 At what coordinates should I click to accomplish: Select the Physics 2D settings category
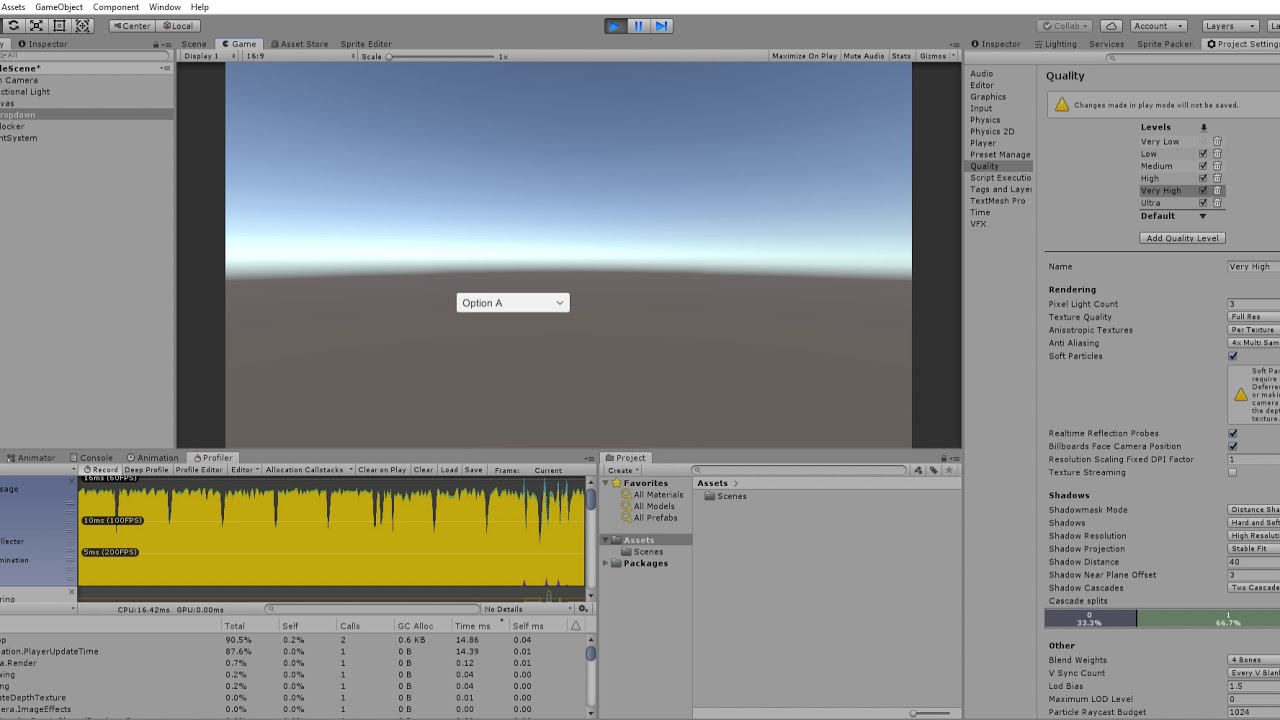pyautogui.click(x=992, y=131)
